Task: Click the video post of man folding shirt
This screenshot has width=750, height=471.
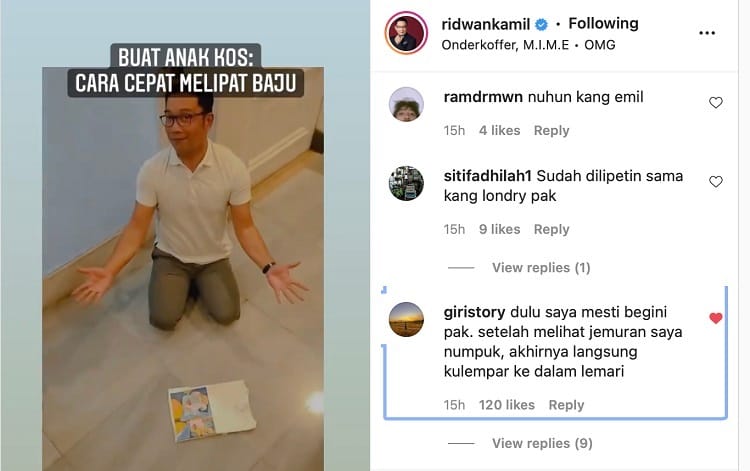Action: pos(183,269)
